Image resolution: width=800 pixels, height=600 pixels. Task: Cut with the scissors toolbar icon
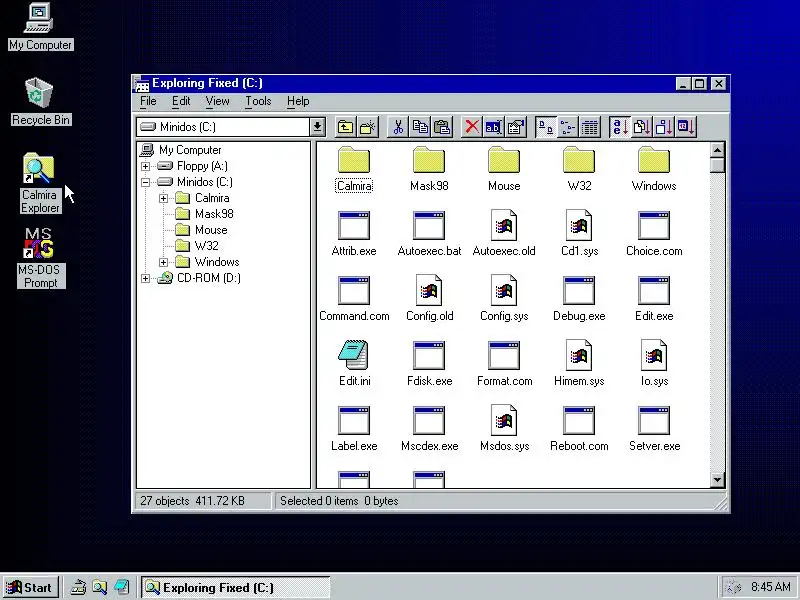click(x=398, y=127)
